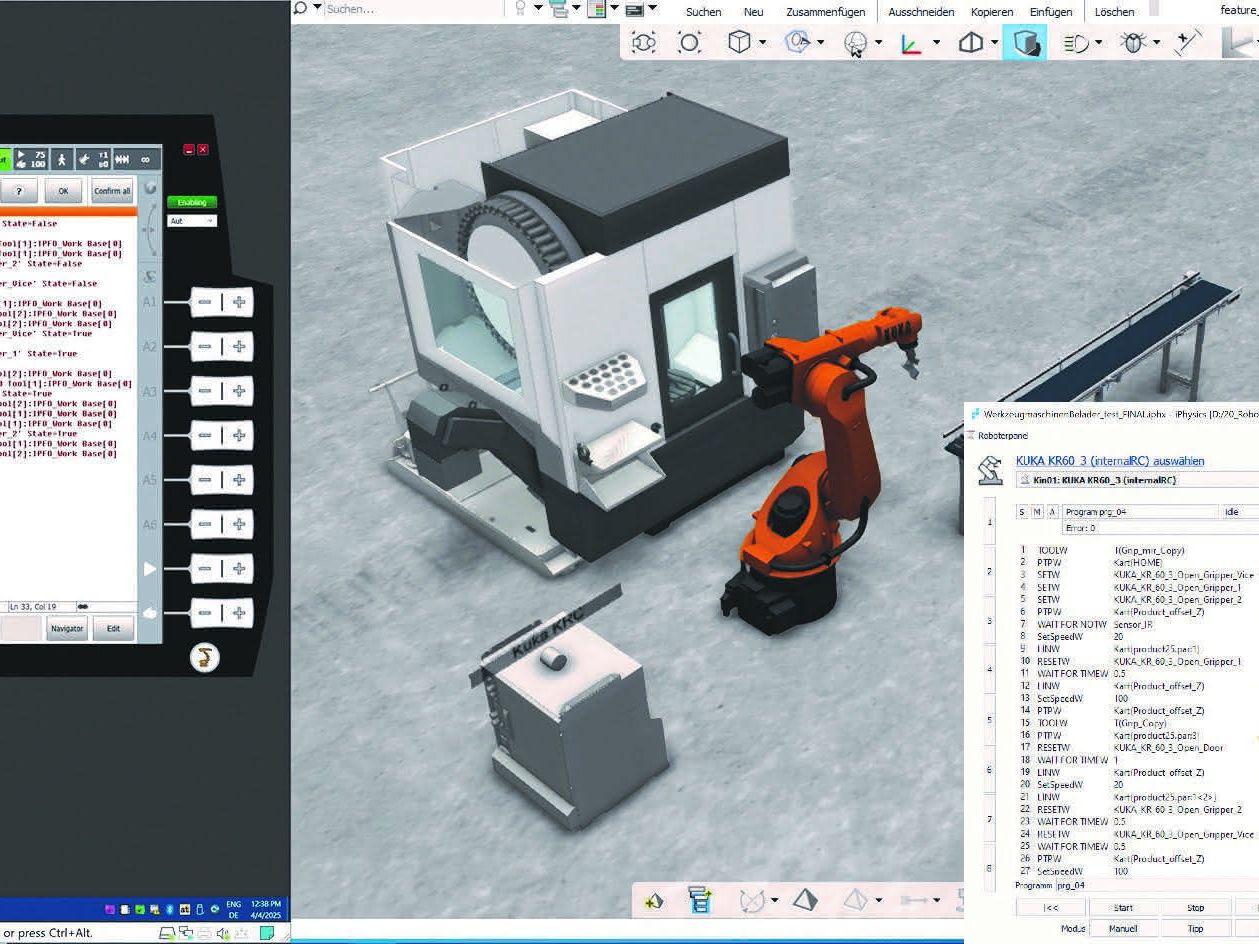
Task: Click the Suchen menu item
Action: [x=704, y=12]
